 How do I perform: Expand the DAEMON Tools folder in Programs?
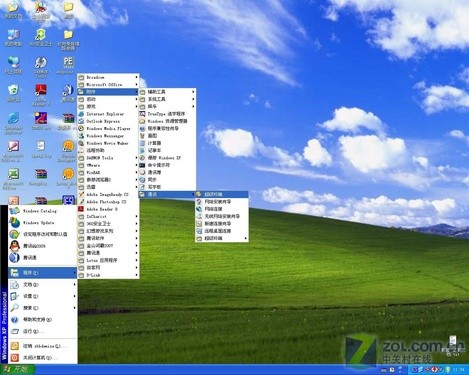(x=108, y=158)
